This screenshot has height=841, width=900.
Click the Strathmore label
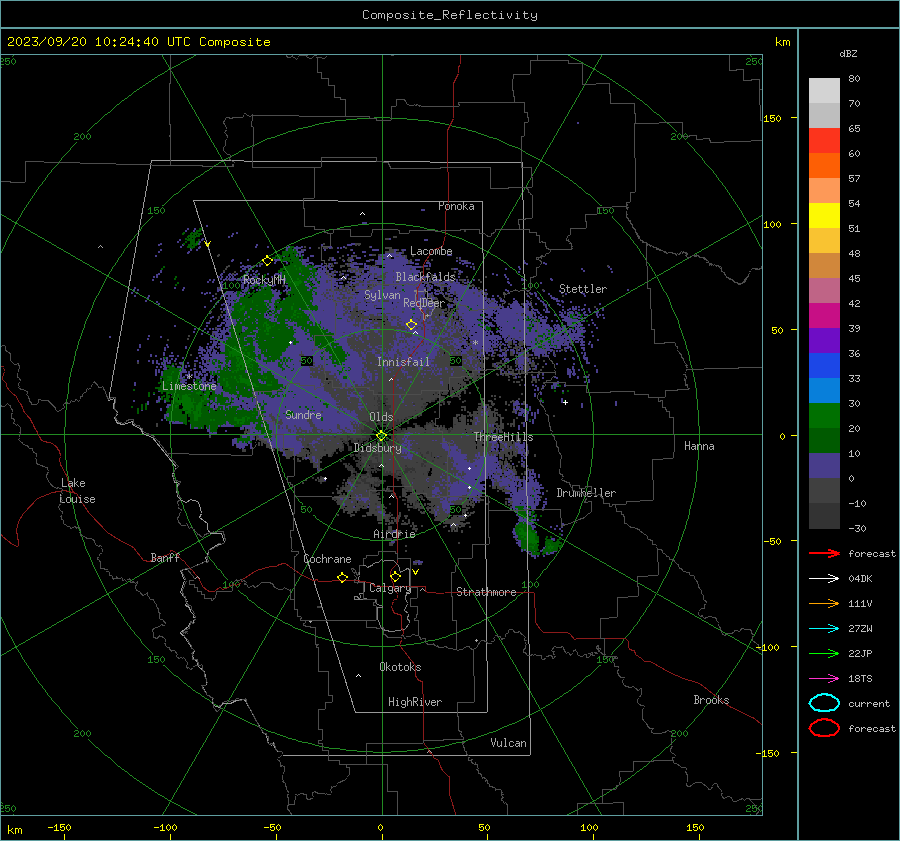click(x=486, y=592)
